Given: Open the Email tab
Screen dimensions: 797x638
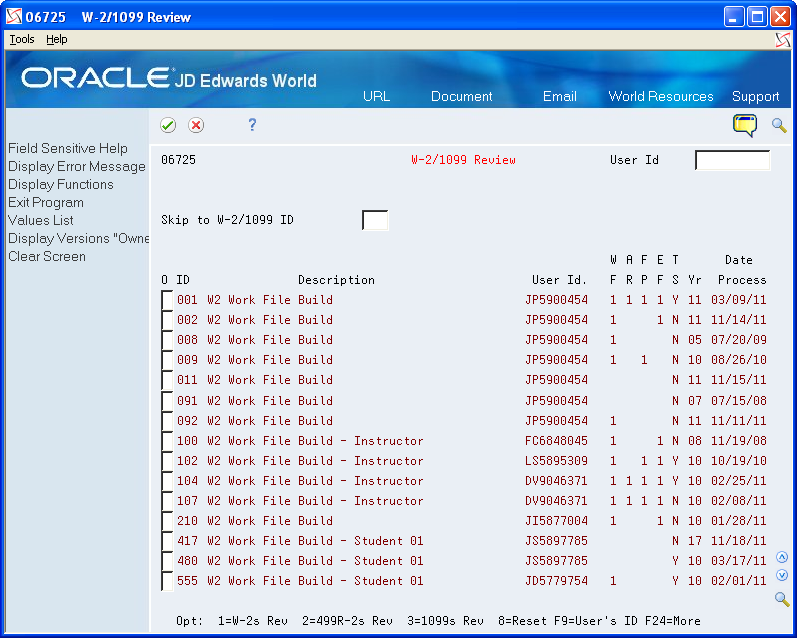Looking at the screenshot, I should [560, 96].
